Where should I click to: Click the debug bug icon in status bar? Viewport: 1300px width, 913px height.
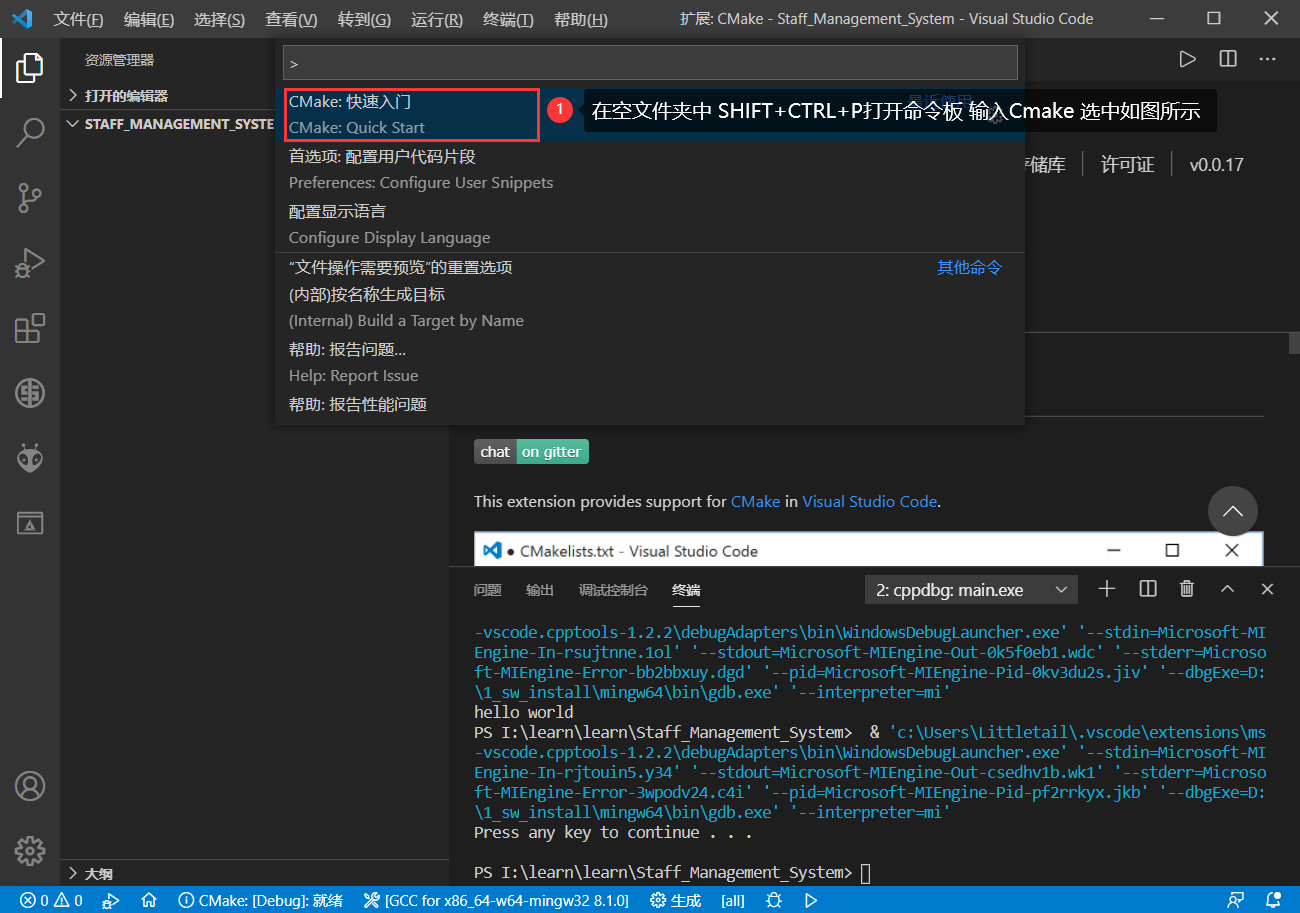773,901
